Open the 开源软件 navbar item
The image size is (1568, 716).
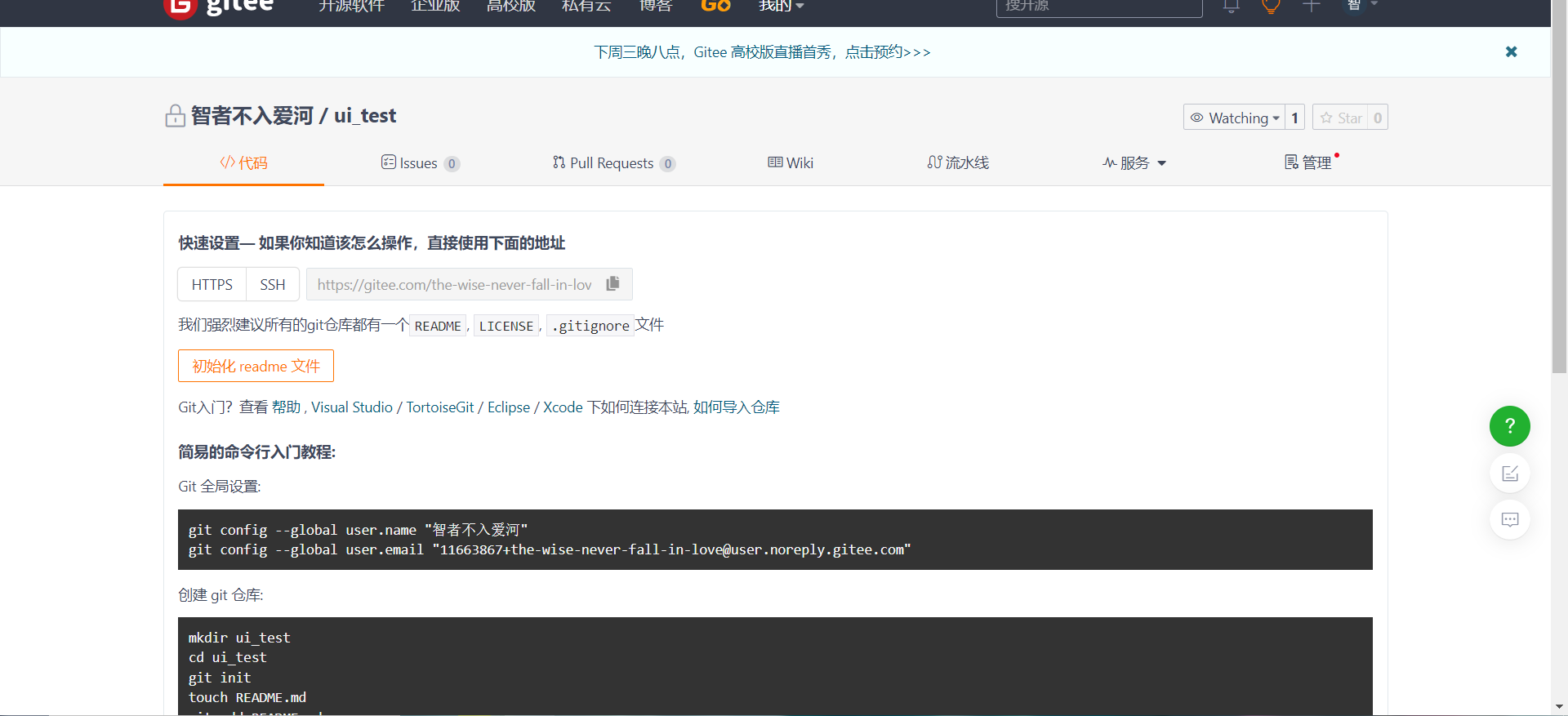pyautogui.click(x=351, y=7)
